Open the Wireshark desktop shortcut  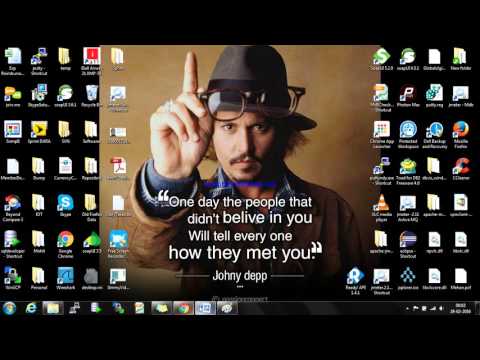65,278
